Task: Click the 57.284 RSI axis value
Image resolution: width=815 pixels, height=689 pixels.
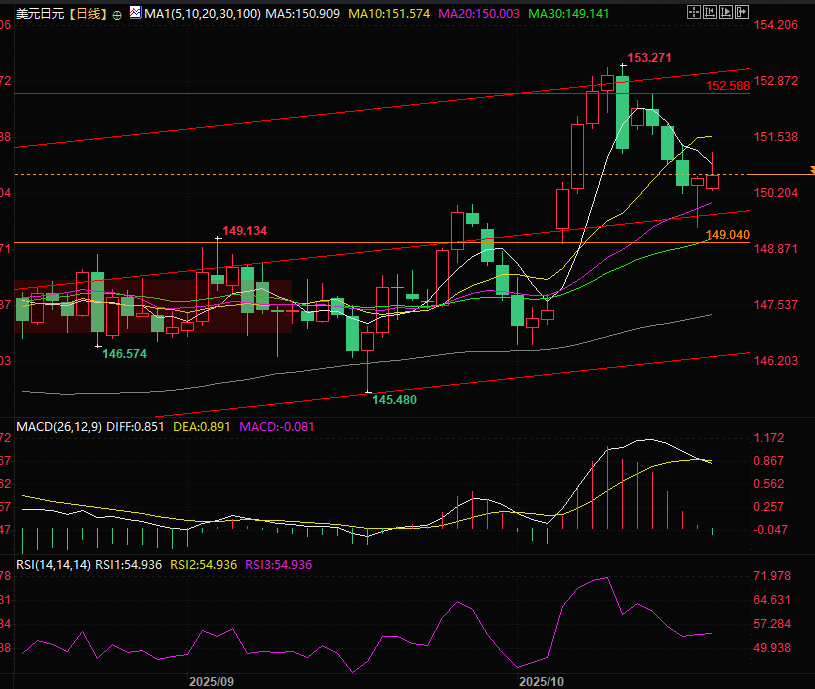Action: pyautogui.click(x=772, y=624)
